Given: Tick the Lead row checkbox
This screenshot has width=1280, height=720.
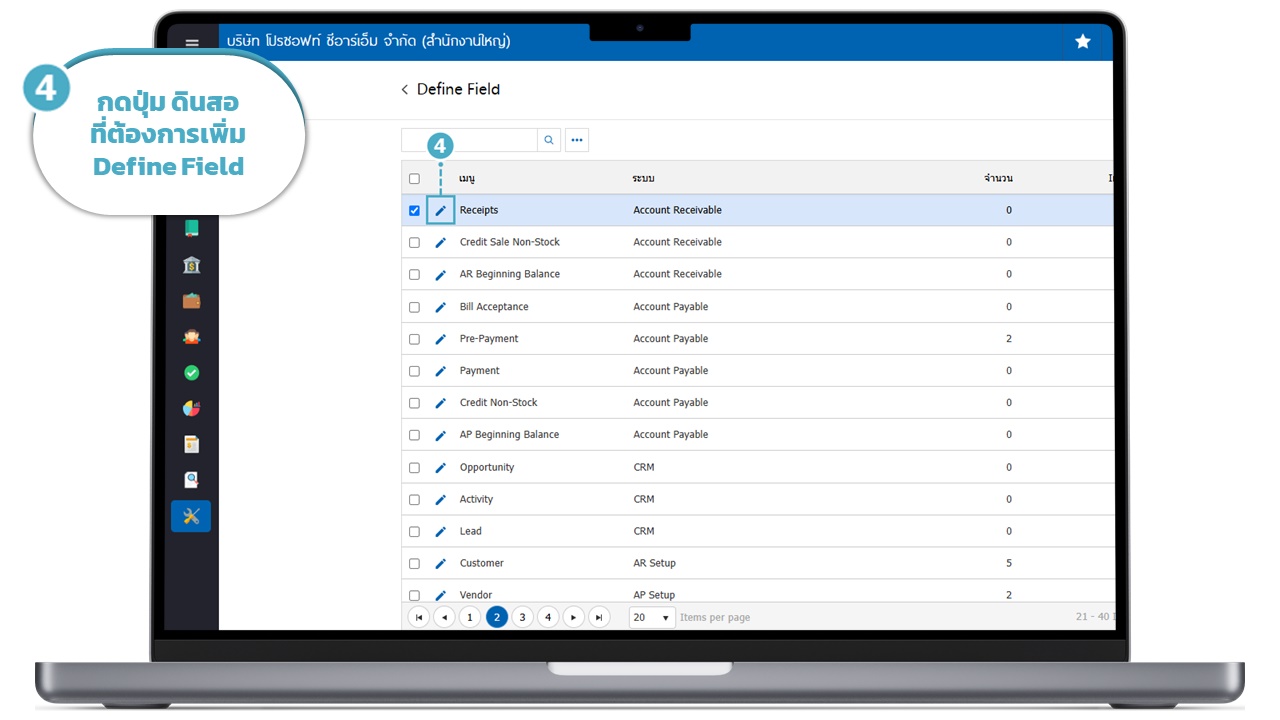Looking at the screenshot, I should (414, 532).
